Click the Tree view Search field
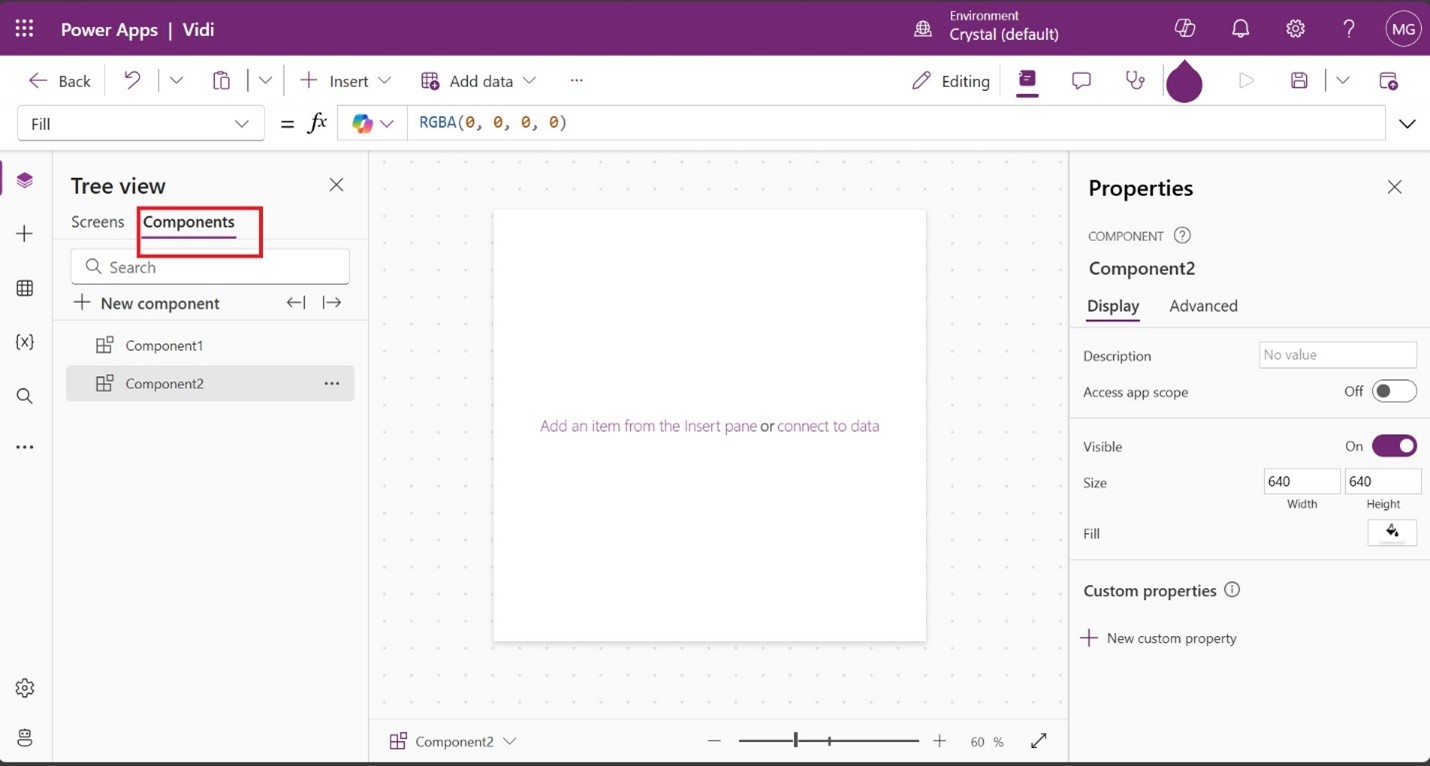This screenshot has width=1430, height=766. [x=210, y=267]
